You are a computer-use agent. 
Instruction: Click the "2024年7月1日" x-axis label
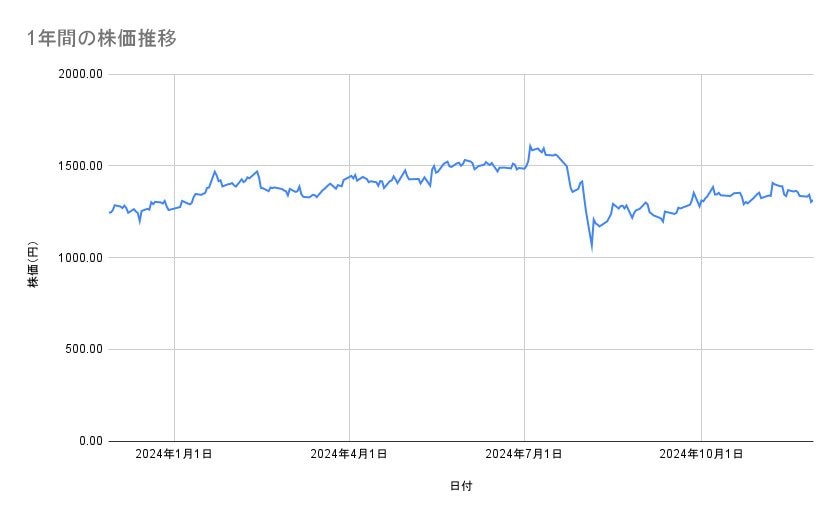pyautogui.click(x=524, y=455)
